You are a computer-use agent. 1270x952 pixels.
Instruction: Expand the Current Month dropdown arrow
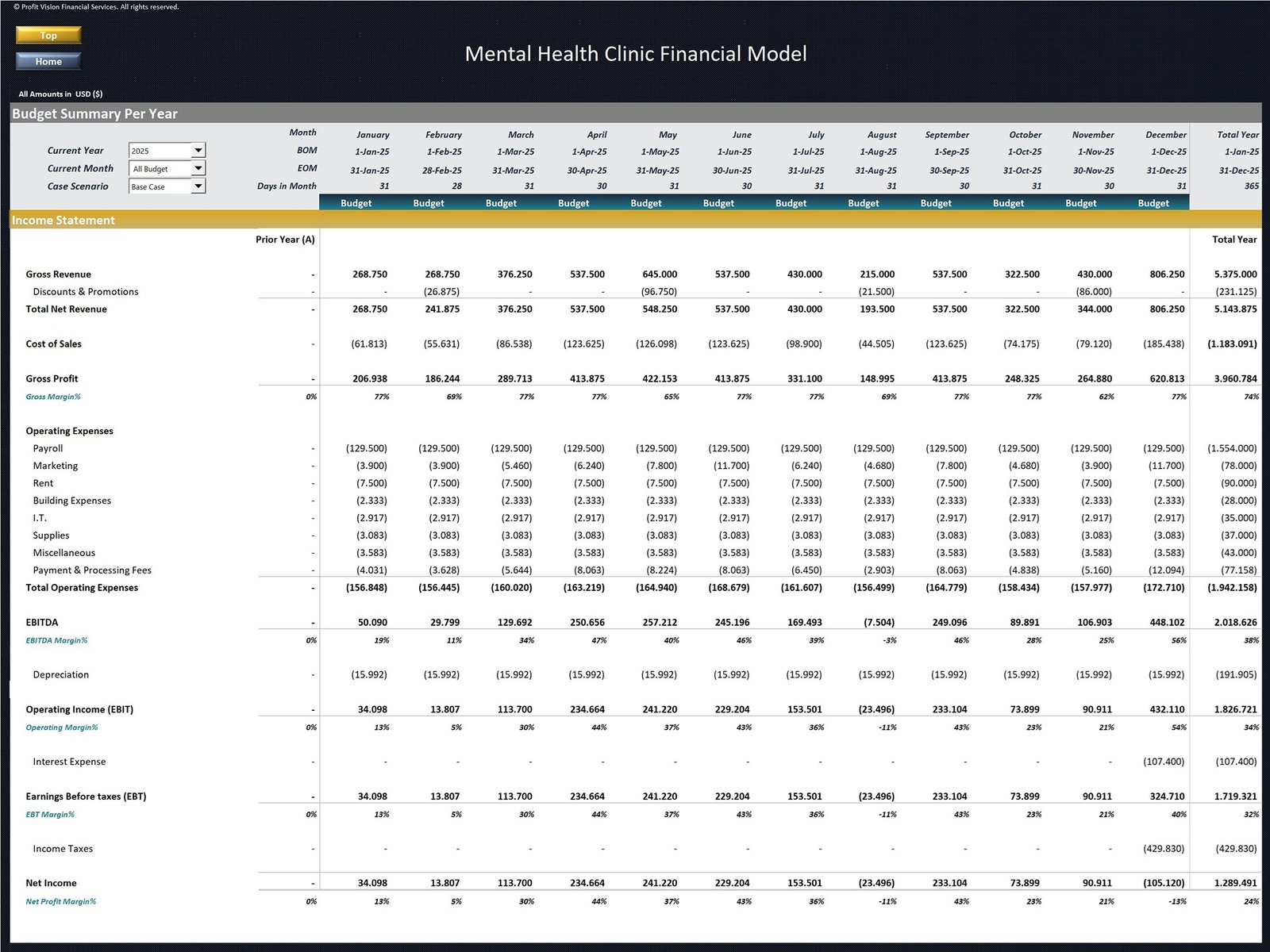tap(198, 168)
